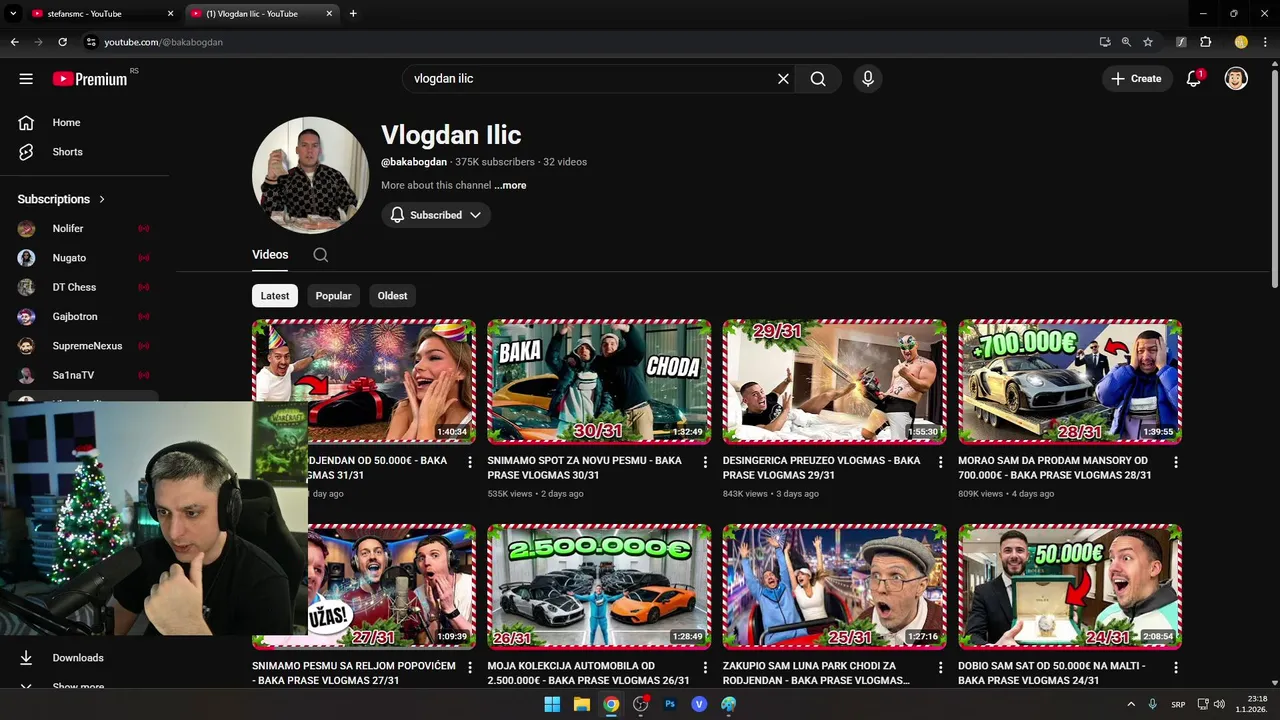Viewport: 1280px width, 720px height.
Task: Start voice search with the microphone
Action: 868,79
